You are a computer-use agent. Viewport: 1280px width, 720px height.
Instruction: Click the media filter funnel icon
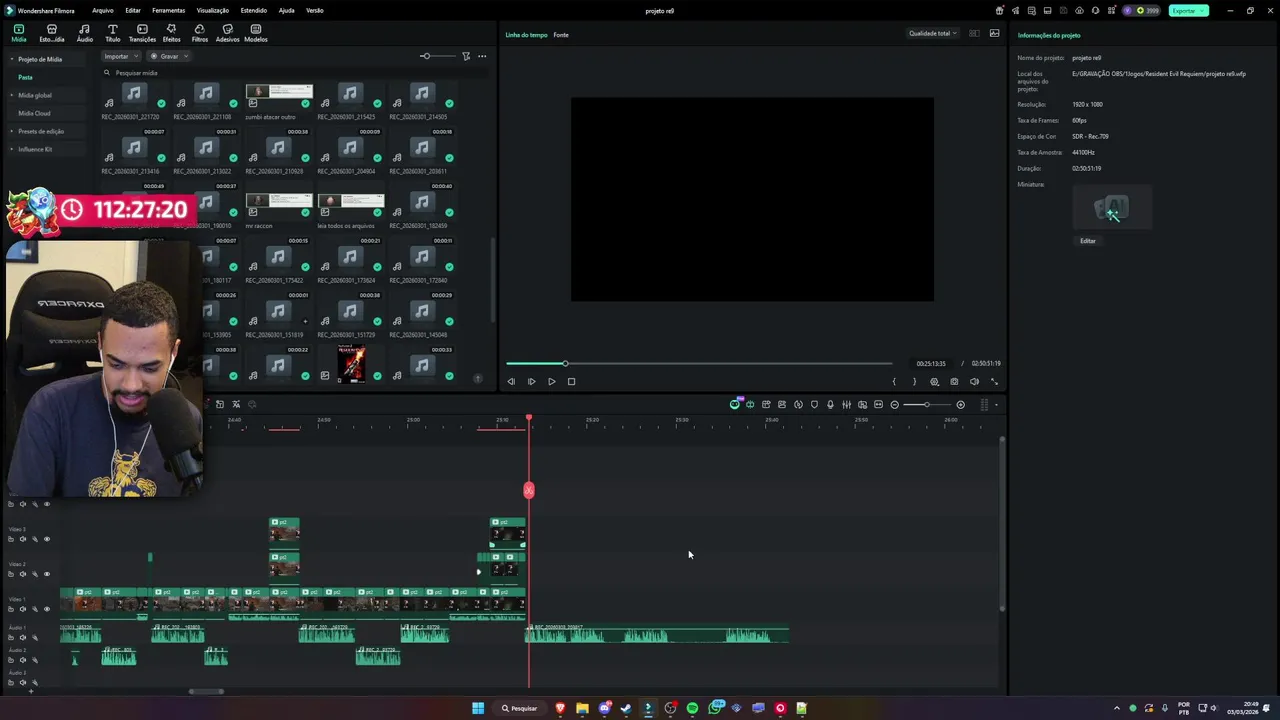tap(466, 56)
